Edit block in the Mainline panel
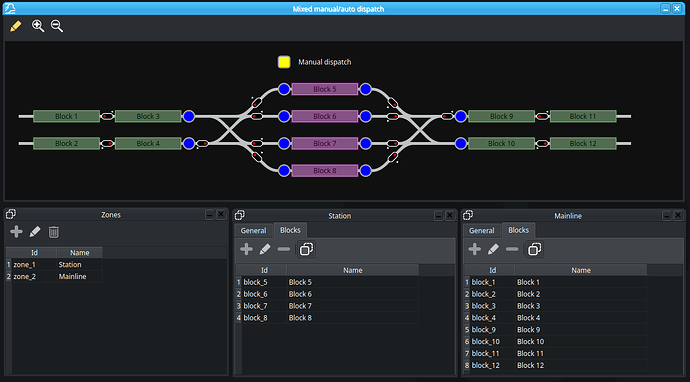Viewport: 690px width, 382px height. tap(493, 250)
